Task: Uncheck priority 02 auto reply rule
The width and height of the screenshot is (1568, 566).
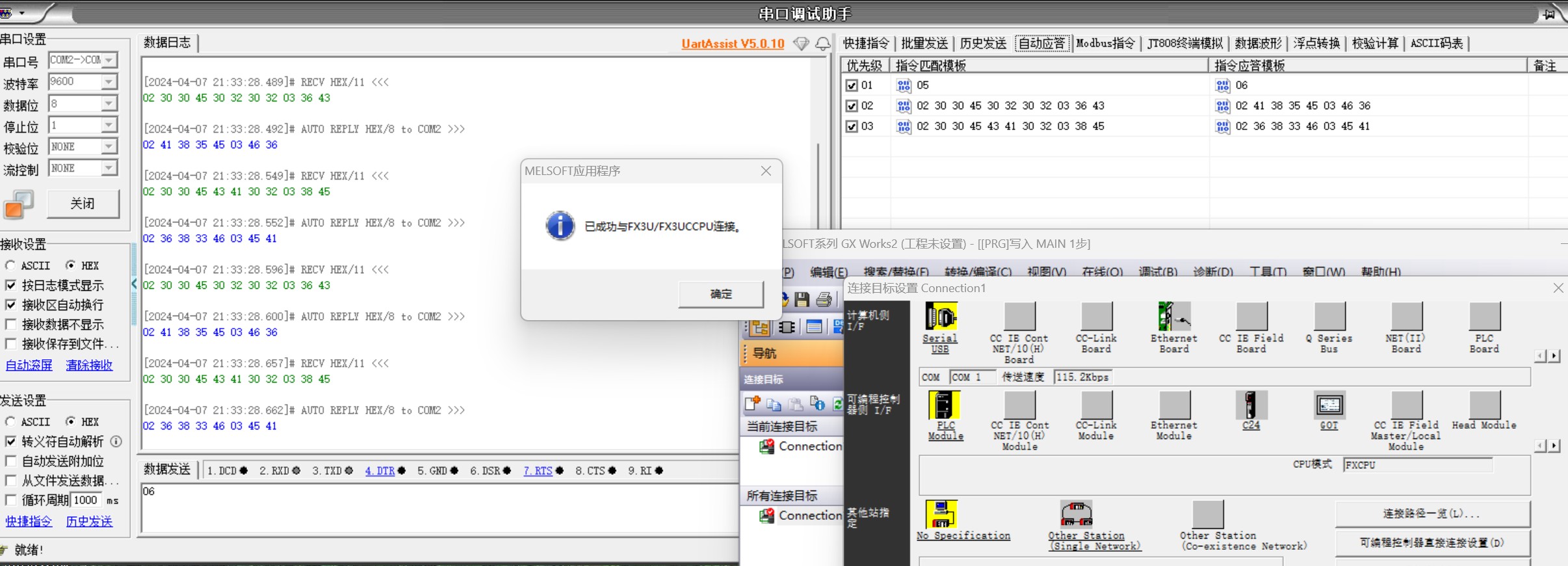Action: click(x=852, y=105)
